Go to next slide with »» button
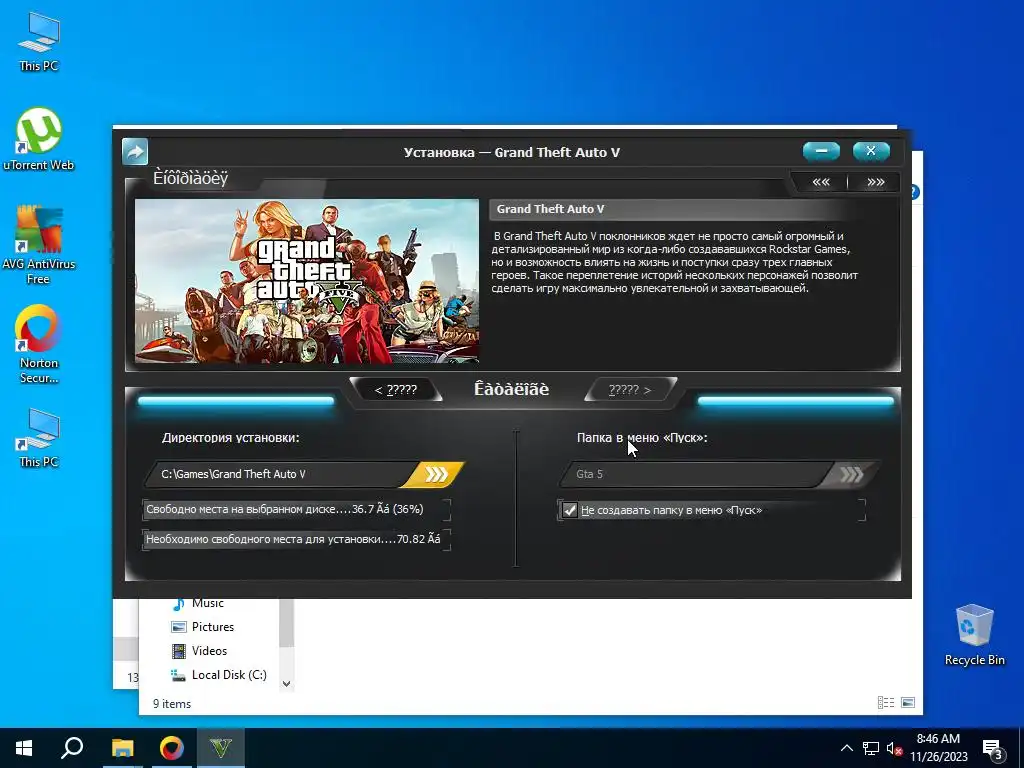Screen dimensions: 1024x768 click(876, 182)
